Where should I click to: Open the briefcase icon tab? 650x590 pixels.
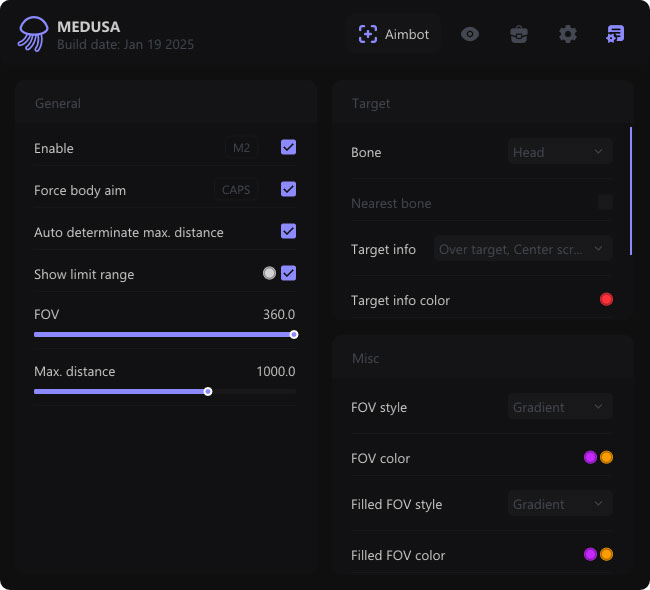(x=518, y=34)
